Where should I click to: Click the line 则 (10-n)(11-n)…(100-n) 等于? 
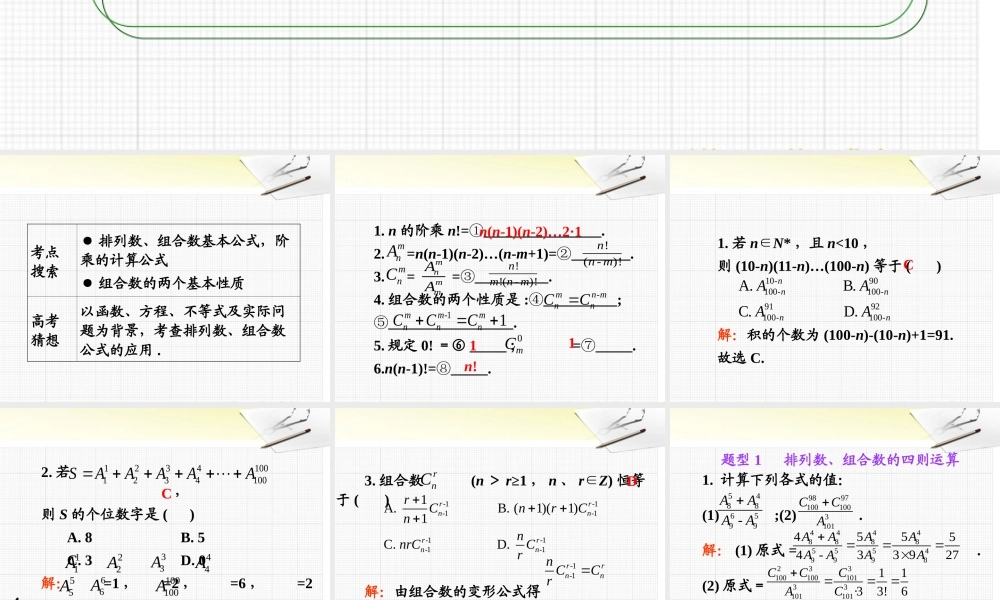[829, 266]
